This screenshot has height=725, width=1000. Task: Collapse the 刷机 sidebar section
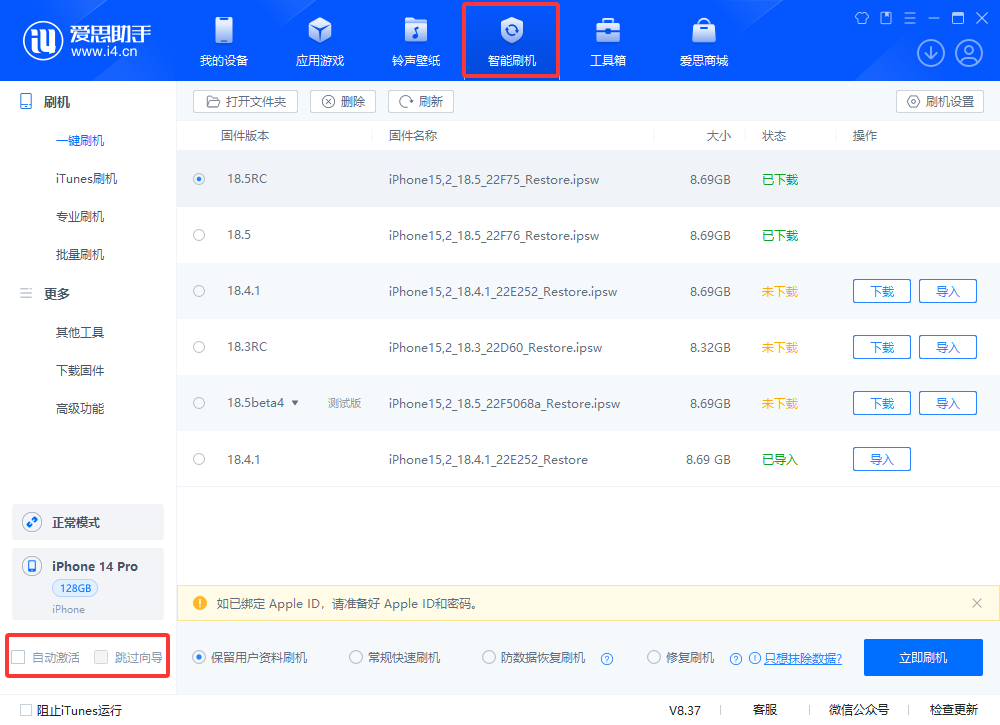(x=56, y=102)
